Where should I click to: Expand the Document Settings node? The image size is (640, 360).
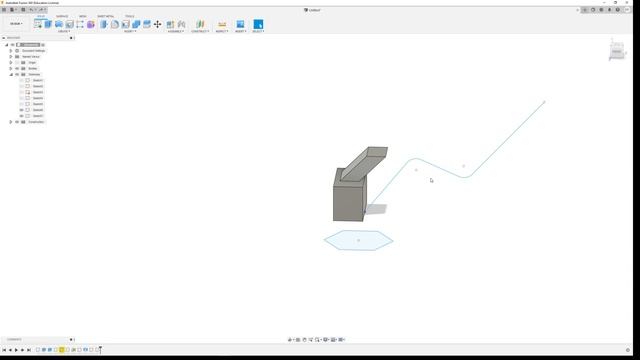(x=11, y=51)
